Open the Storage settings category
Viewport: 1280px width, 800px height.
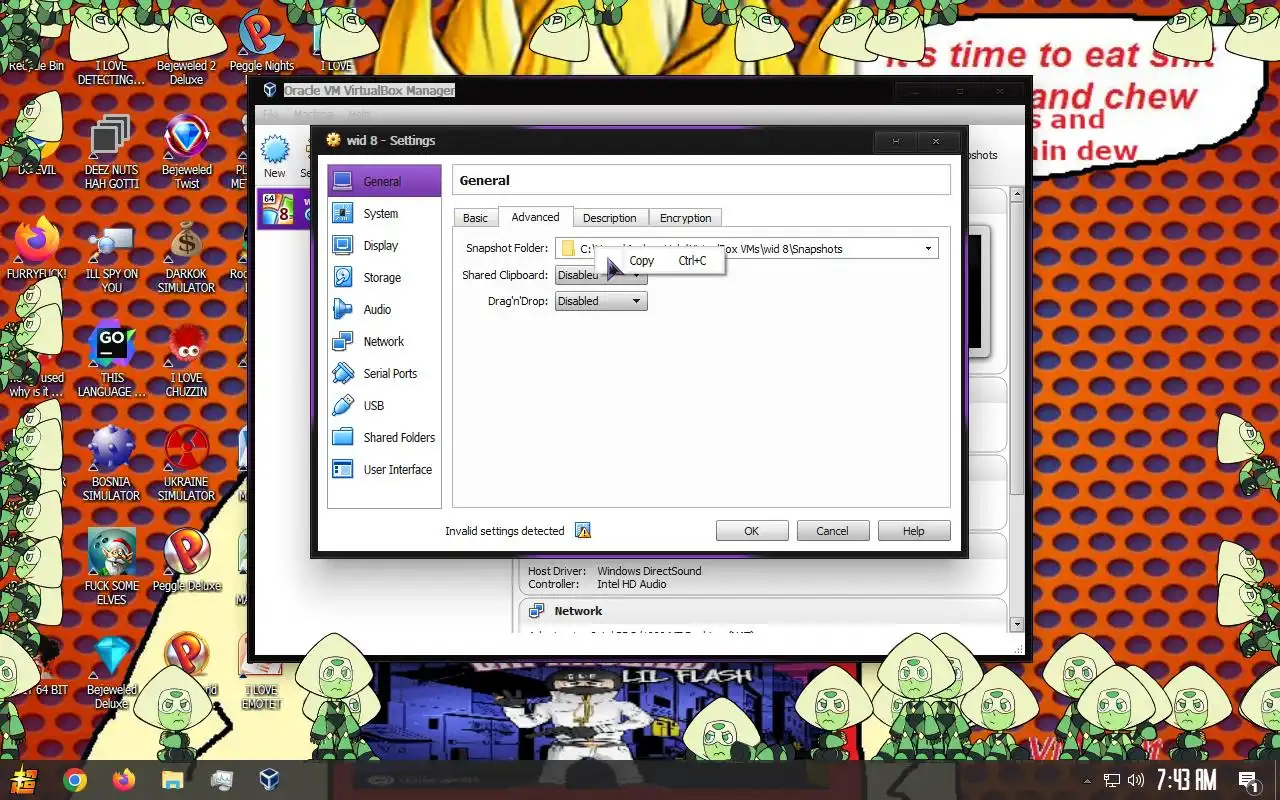pyautogui.click(x=384, y=277)
